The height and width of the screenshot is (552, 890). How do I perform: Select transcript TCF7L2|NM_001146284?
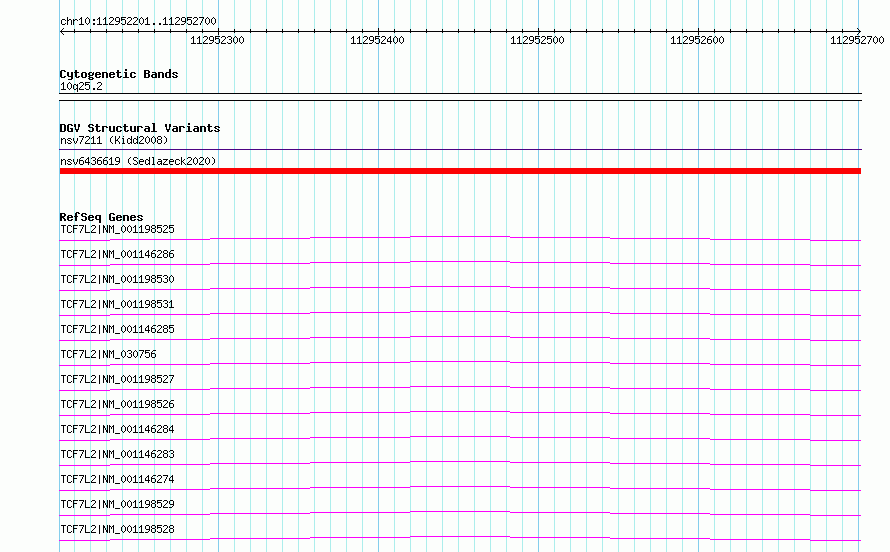[x=117, y=429]
